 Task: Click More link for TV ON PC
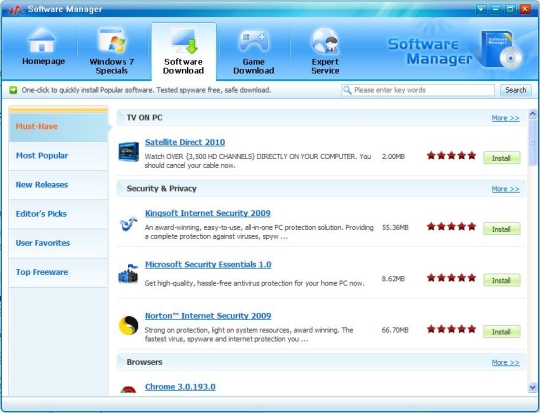click(x=505, y=118)
